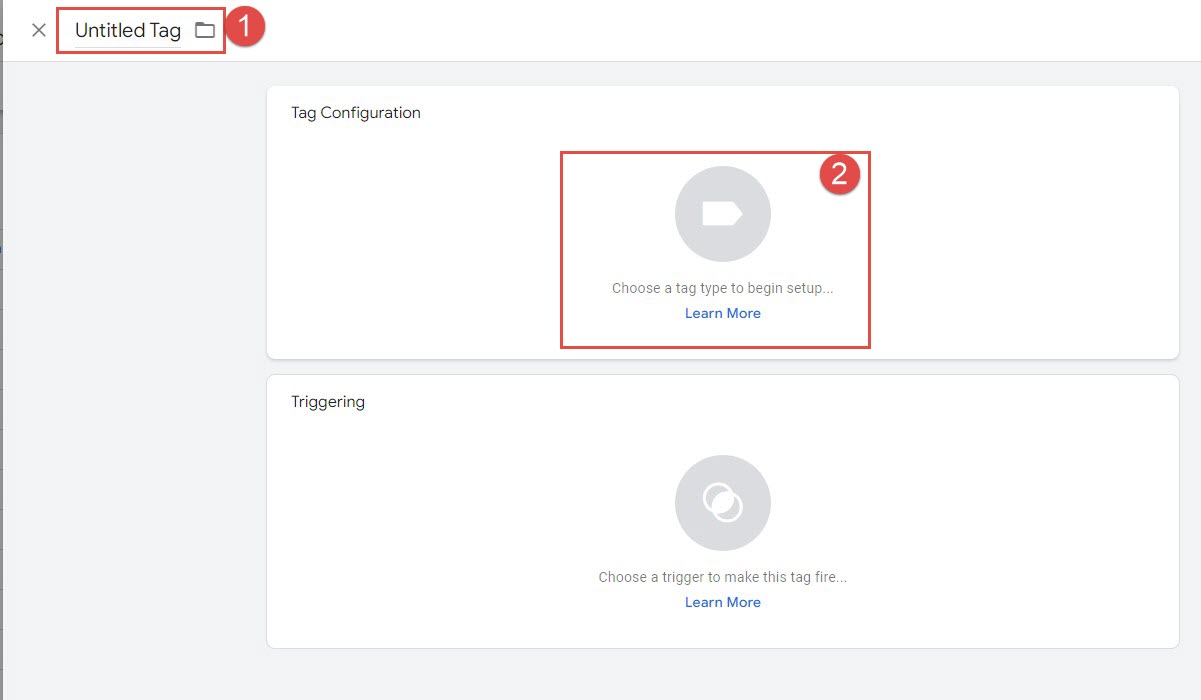This screenshot has width=1201, height=700.
Task: Open Learn More under trigger prompt
Action: 722,602
